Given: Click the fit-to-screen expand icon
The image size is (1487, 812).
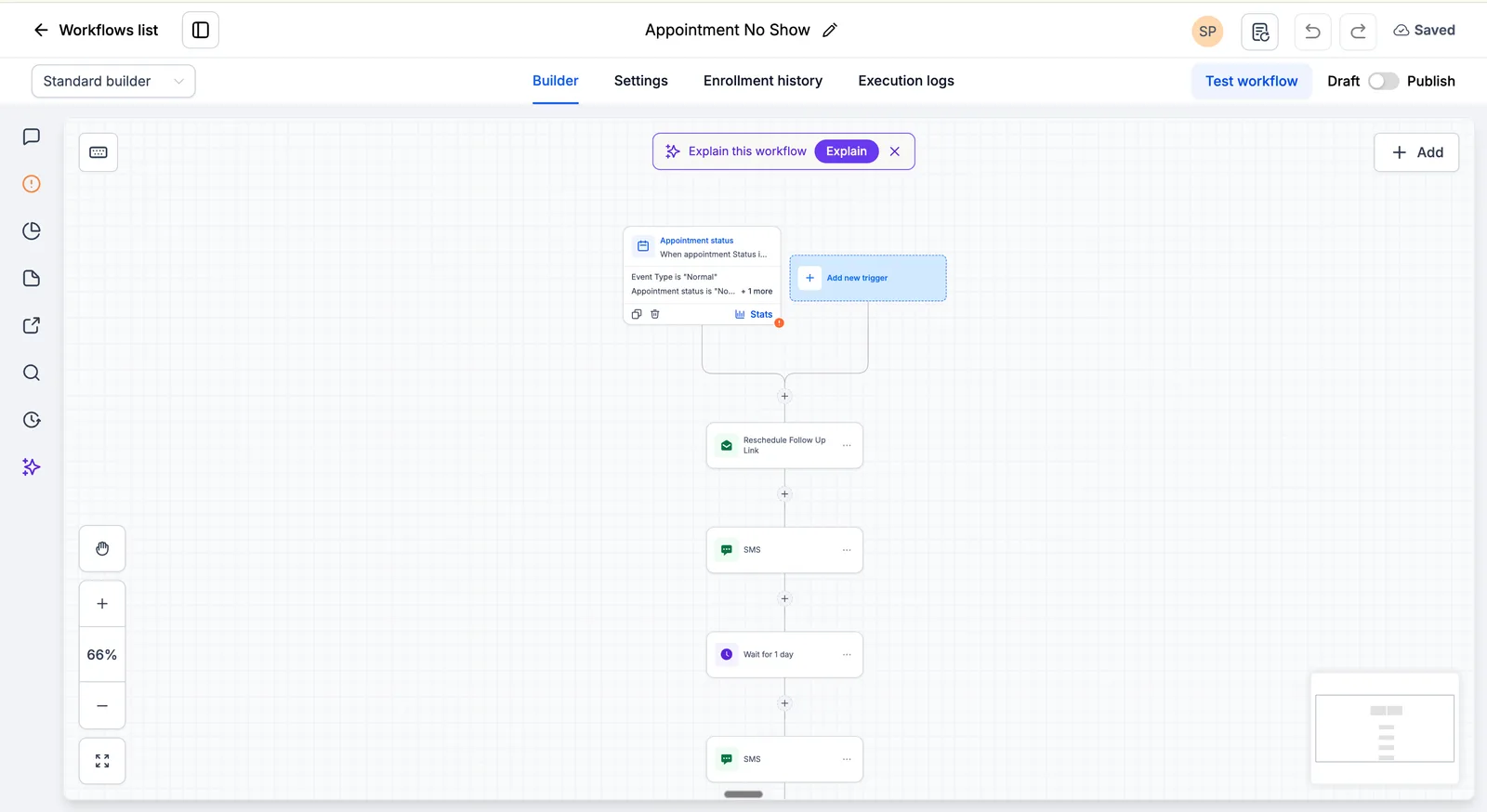Looking at the screenshot, I should pyautogui.click(x=102, y=761).
